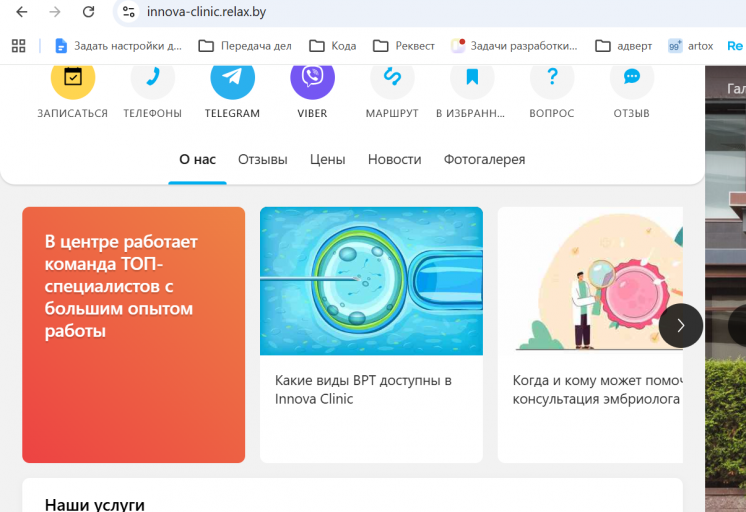
Task: Open the 'Передача дел' bookmark folder
Action: click(245, 46)
